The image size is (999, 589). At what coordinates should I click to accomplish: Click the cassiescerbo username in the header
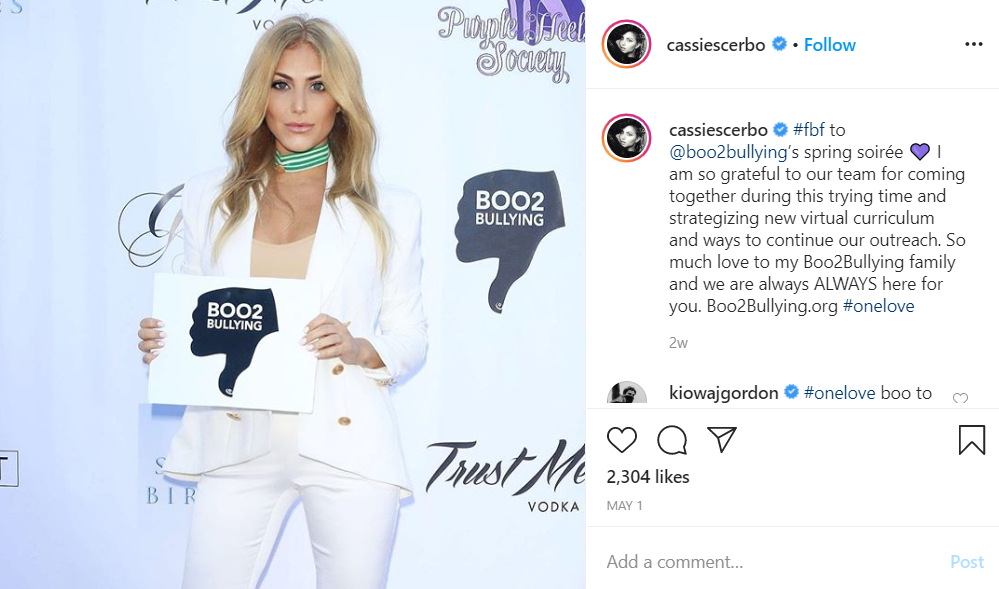point(715,45)
